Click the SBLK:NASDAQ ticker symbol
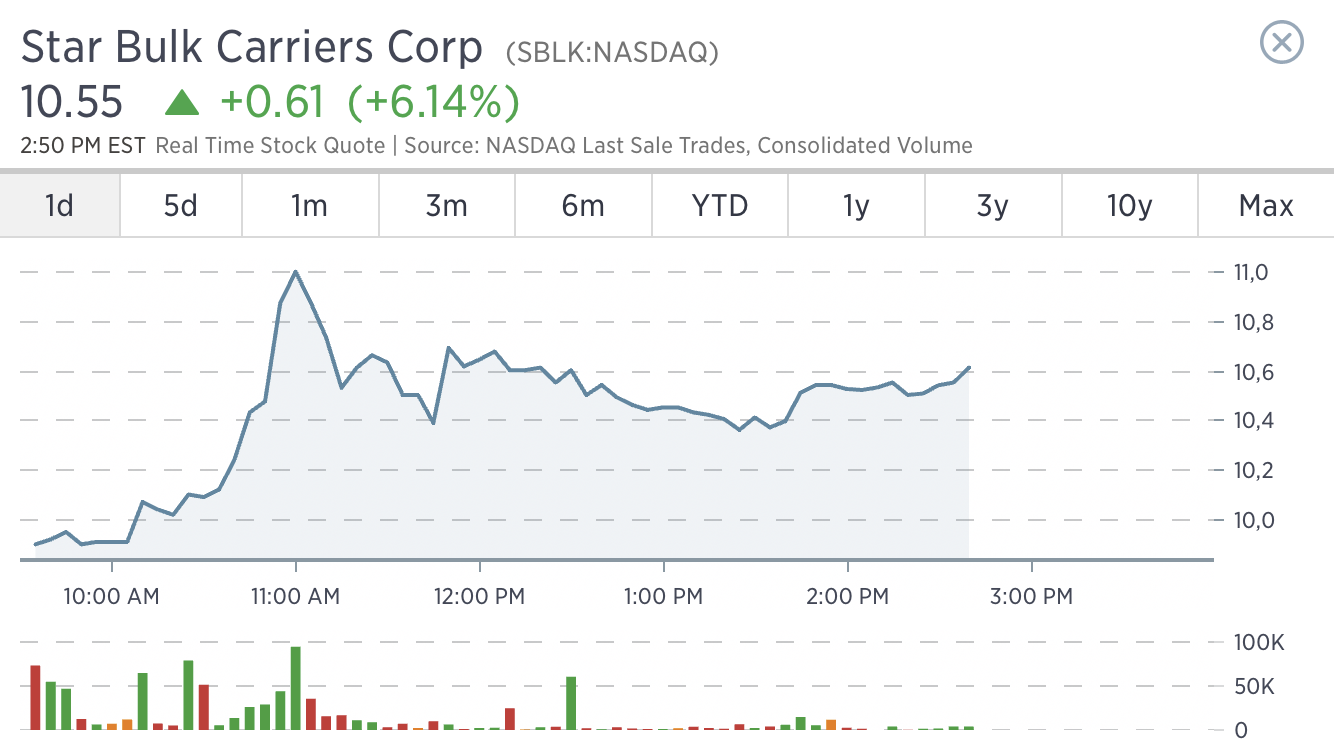1334x750 pixels. (612, 52)
